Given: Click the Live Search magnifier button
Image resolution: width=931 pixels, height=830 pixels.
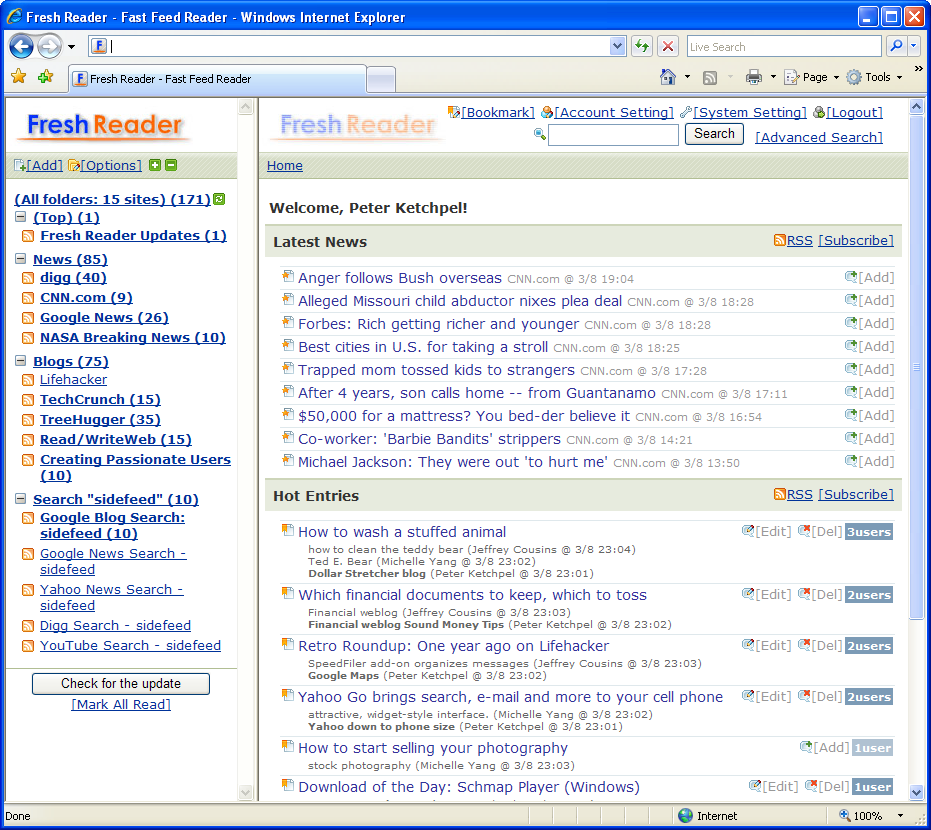Looking at the screenshot, I should (897, 46).
